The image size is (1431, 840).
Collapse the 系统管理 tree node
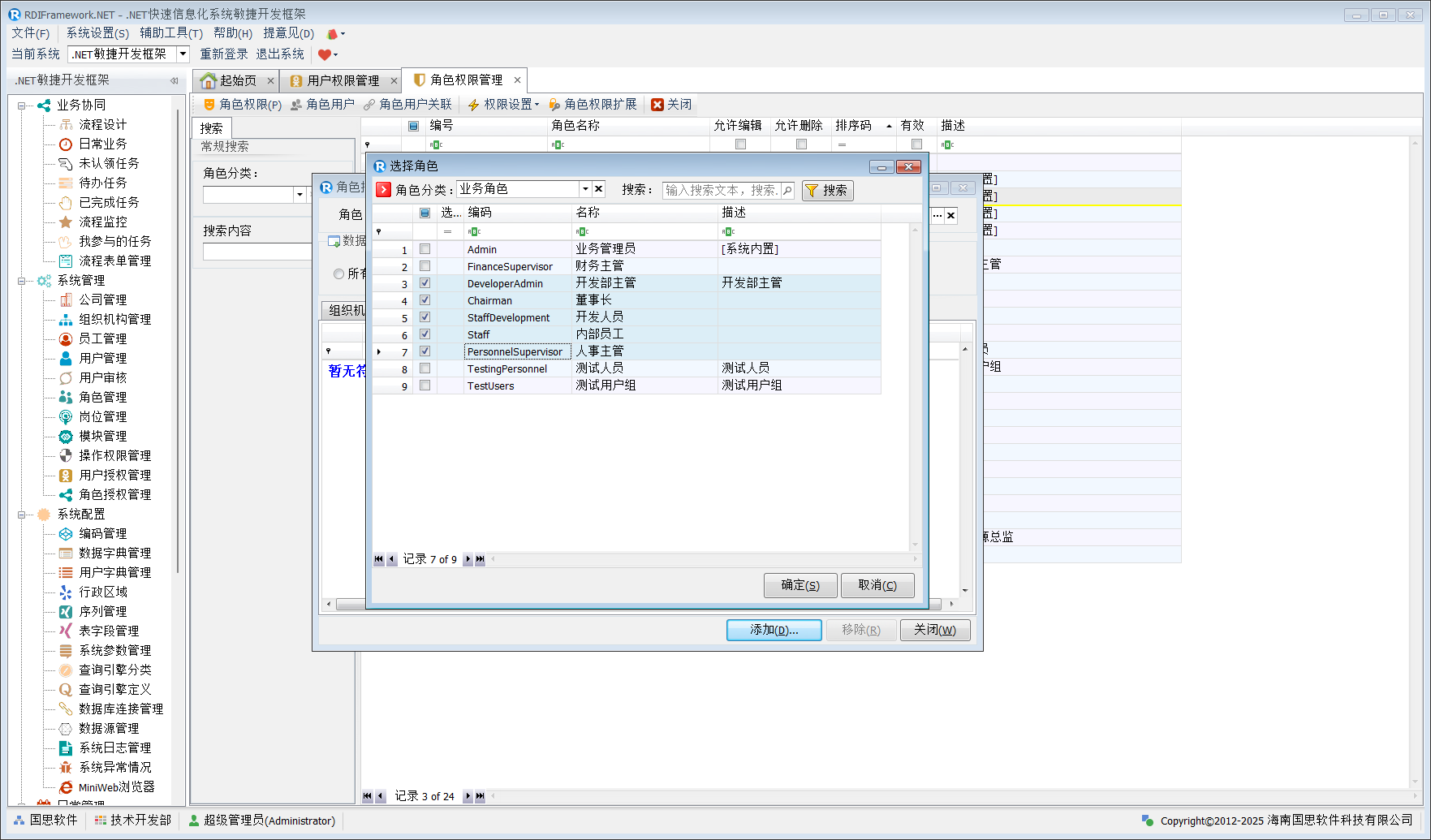(x=21, y=281)
